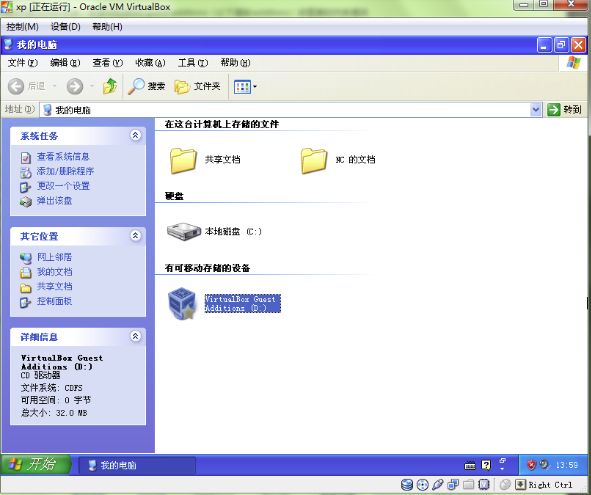
Task: Go up one folder level
Action: [110, 86]
